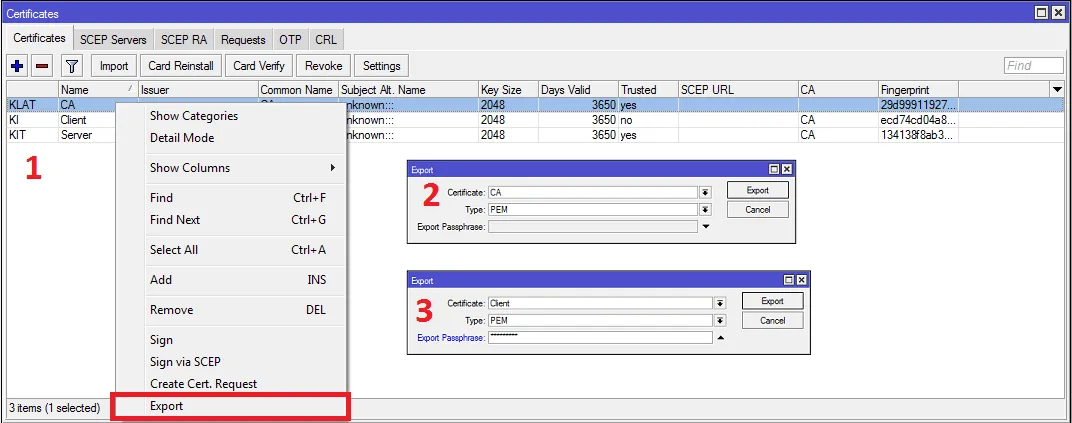The image size is (1072, 423).
Task: Sort by the Fingerprint column header
Action: coord(918,90)
